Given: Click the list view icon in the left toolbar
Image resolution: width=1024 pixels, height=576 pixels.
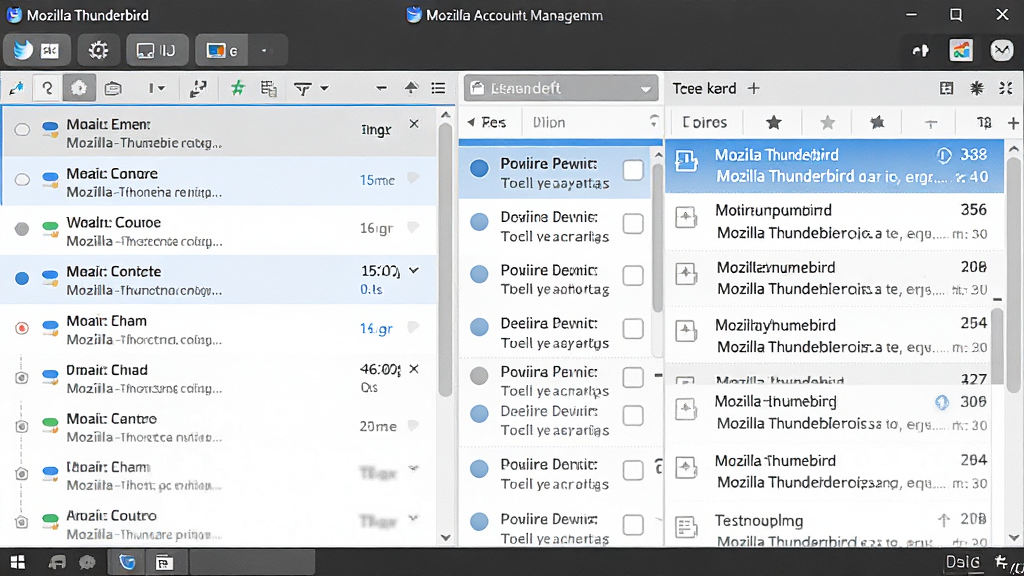Looking at the screenshot, I should point(439,88).
